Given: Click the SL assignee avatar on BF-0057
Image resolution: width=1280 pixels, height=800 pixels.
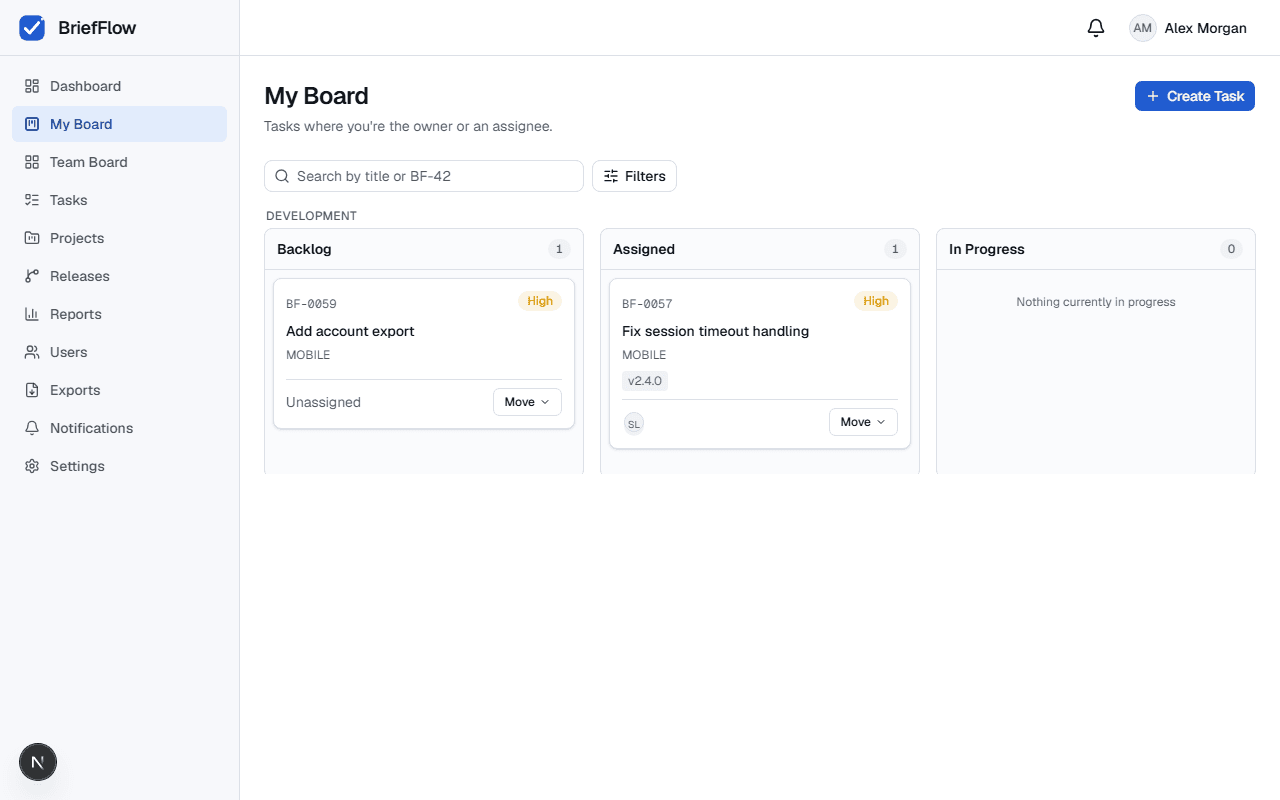Looking at the screenshot, I should coord(634,423).
